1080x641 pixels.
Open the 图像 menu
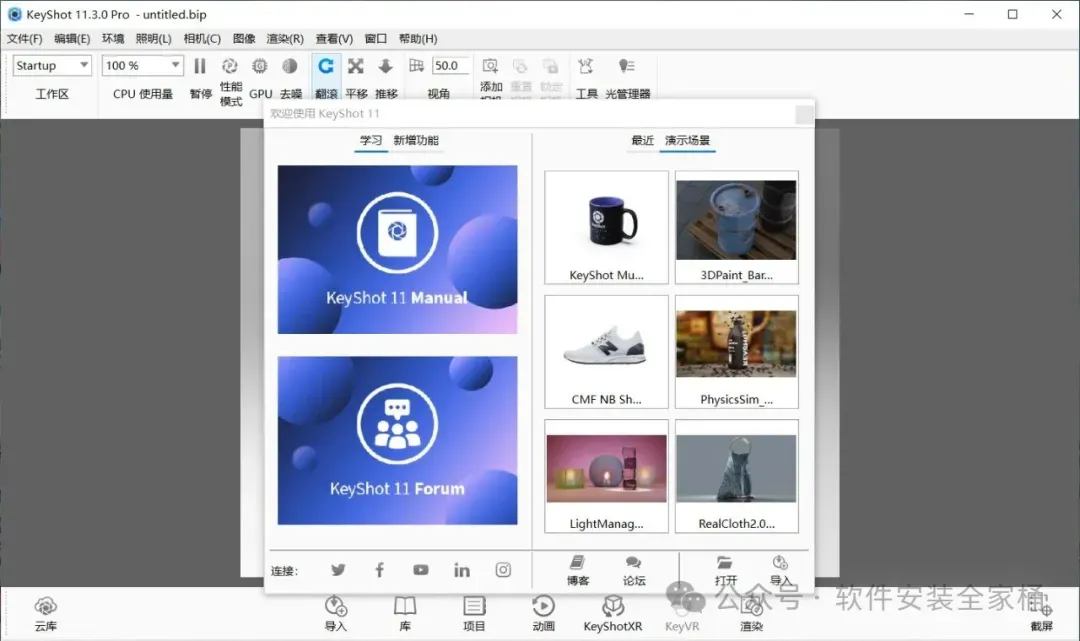(x=244, y=39)
